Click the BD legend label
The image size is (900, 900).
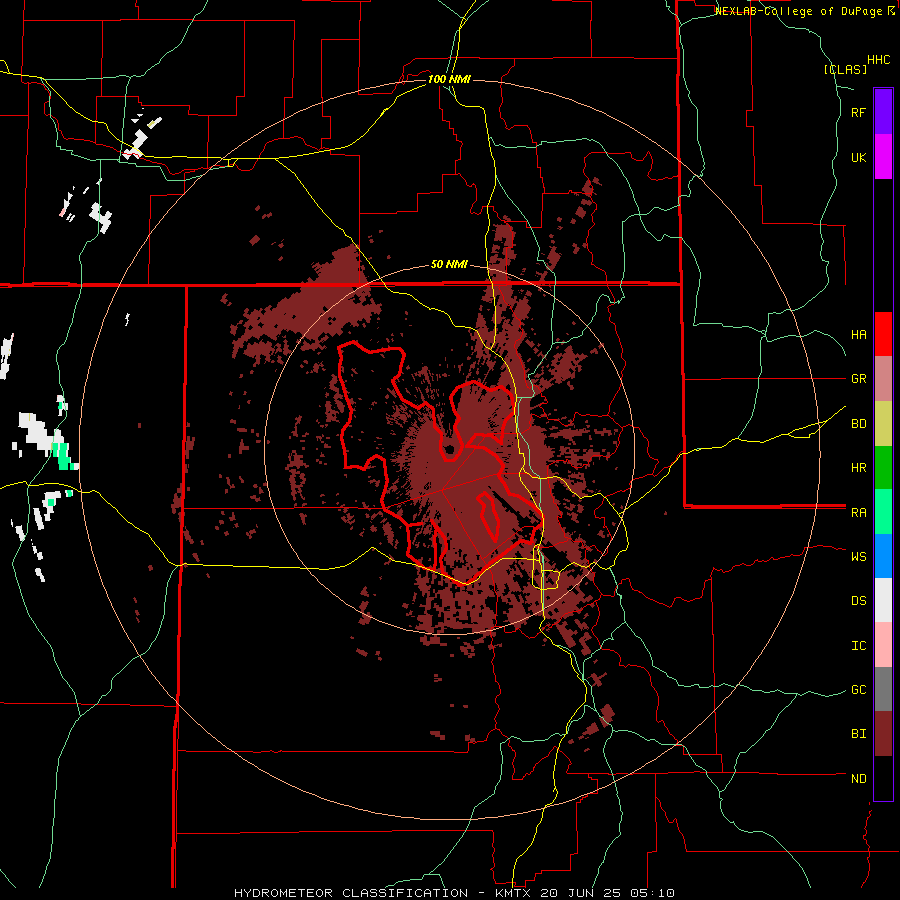pyautogui.click(x=858, y=424)
